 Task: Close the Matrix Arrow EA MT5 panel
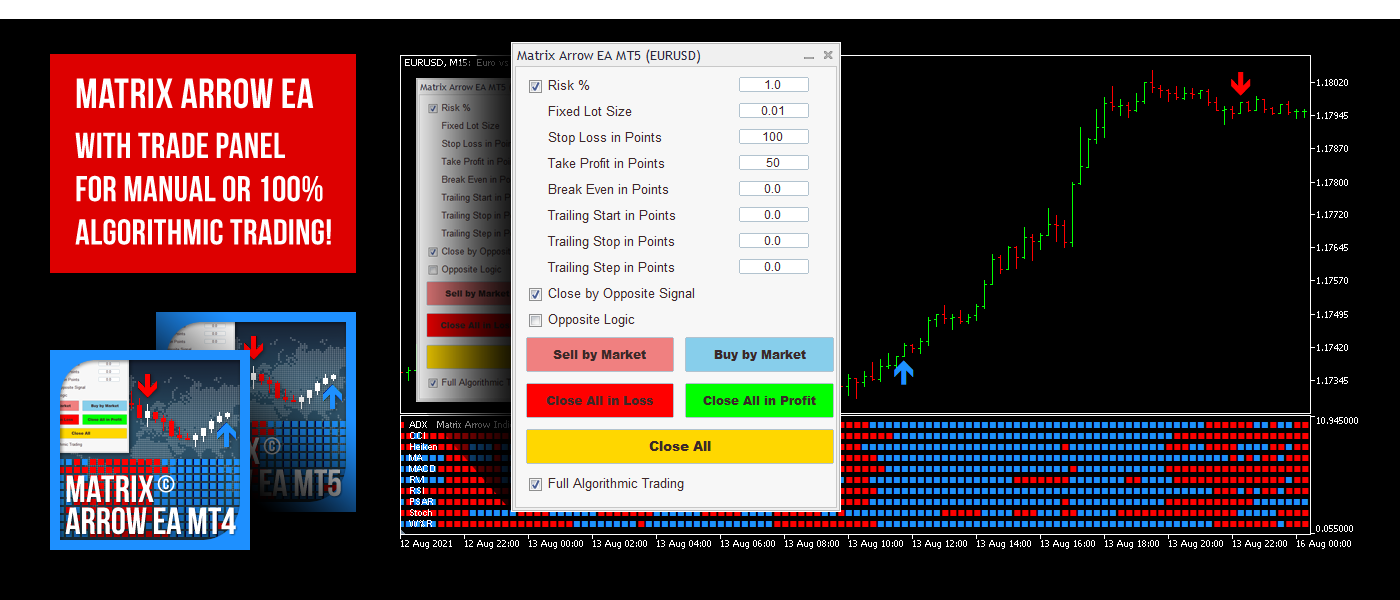tap(828, 55)
